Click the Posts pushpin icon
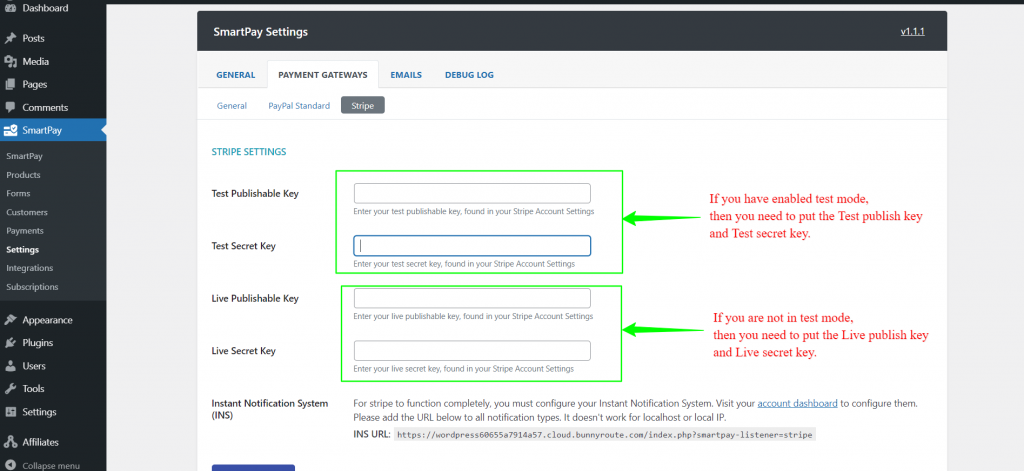 10,39
